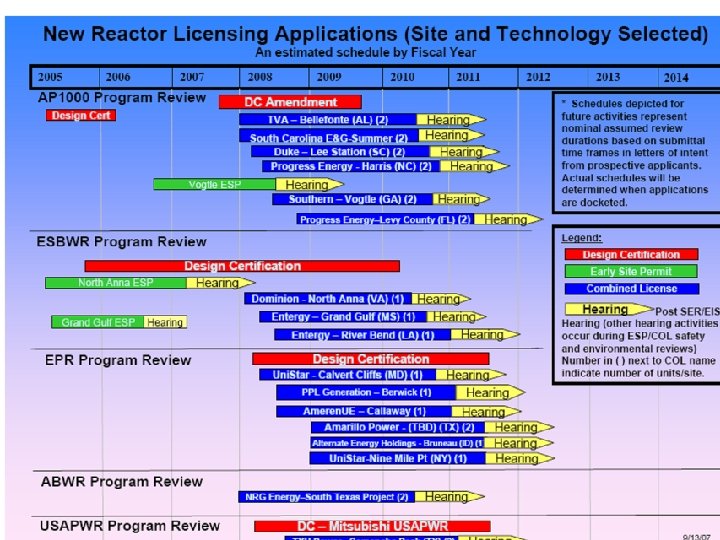Click 'PPL Generation – Berwick (1)' bar

point(366,392)
